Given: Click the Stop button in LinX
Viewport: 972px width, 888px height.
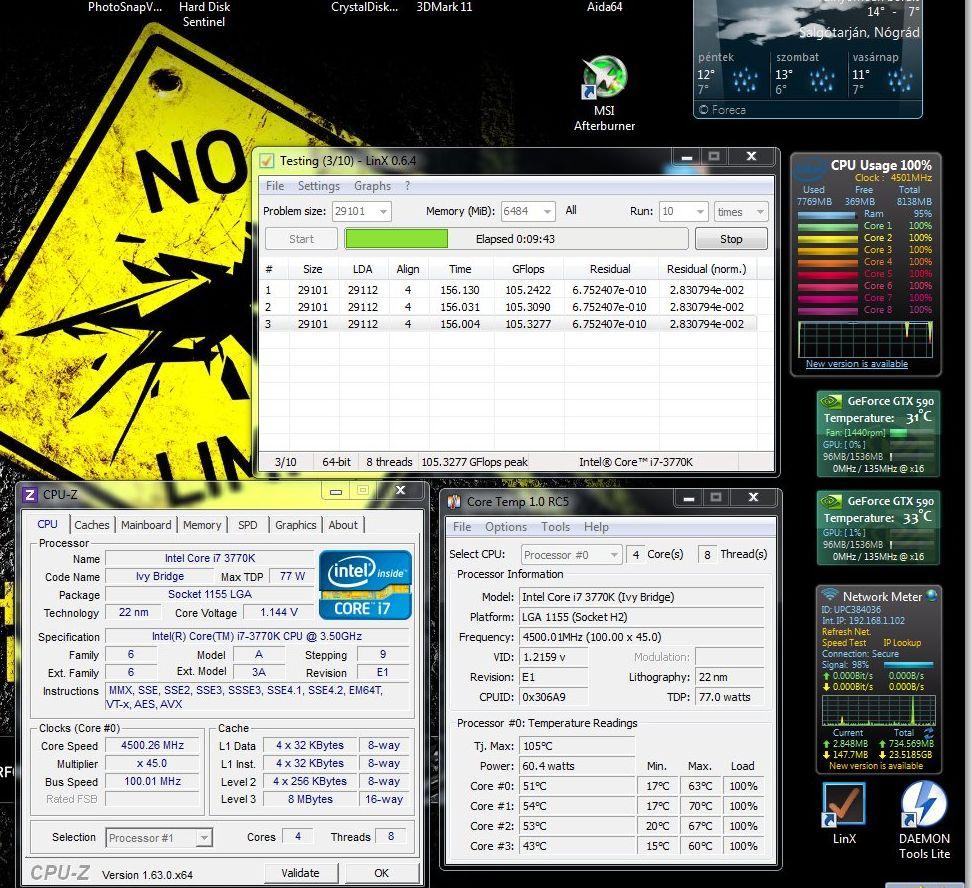Looking at the screenshot, I should (731, 239).
